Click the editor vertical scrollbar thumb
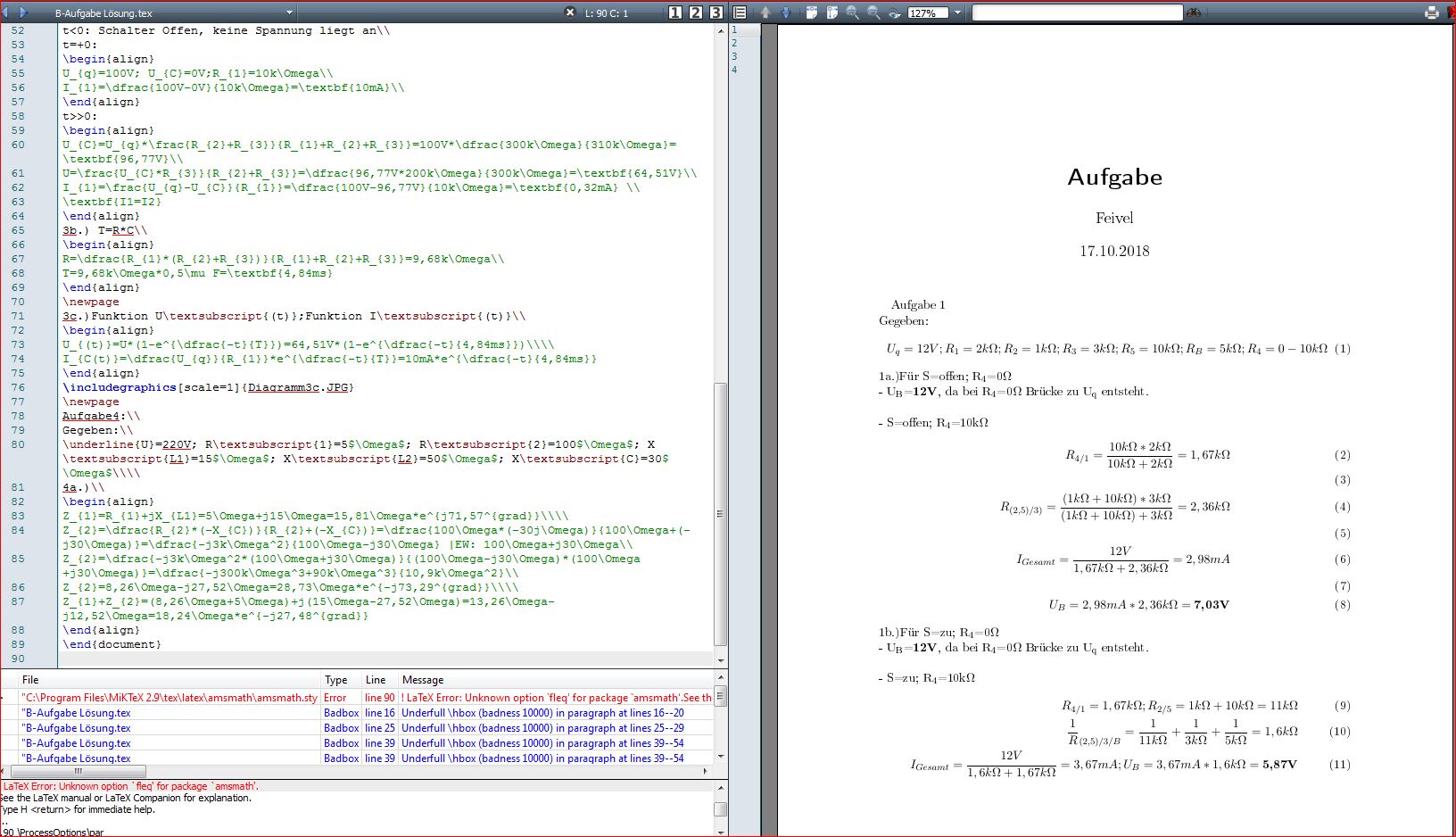 point(721,513)
